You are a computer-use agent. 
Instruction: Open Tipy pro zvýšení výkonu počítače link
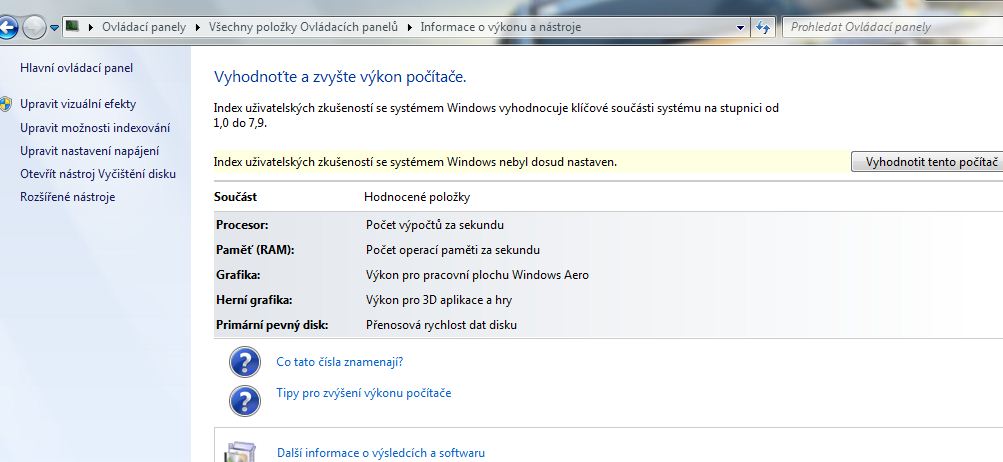tap(364, 393)
